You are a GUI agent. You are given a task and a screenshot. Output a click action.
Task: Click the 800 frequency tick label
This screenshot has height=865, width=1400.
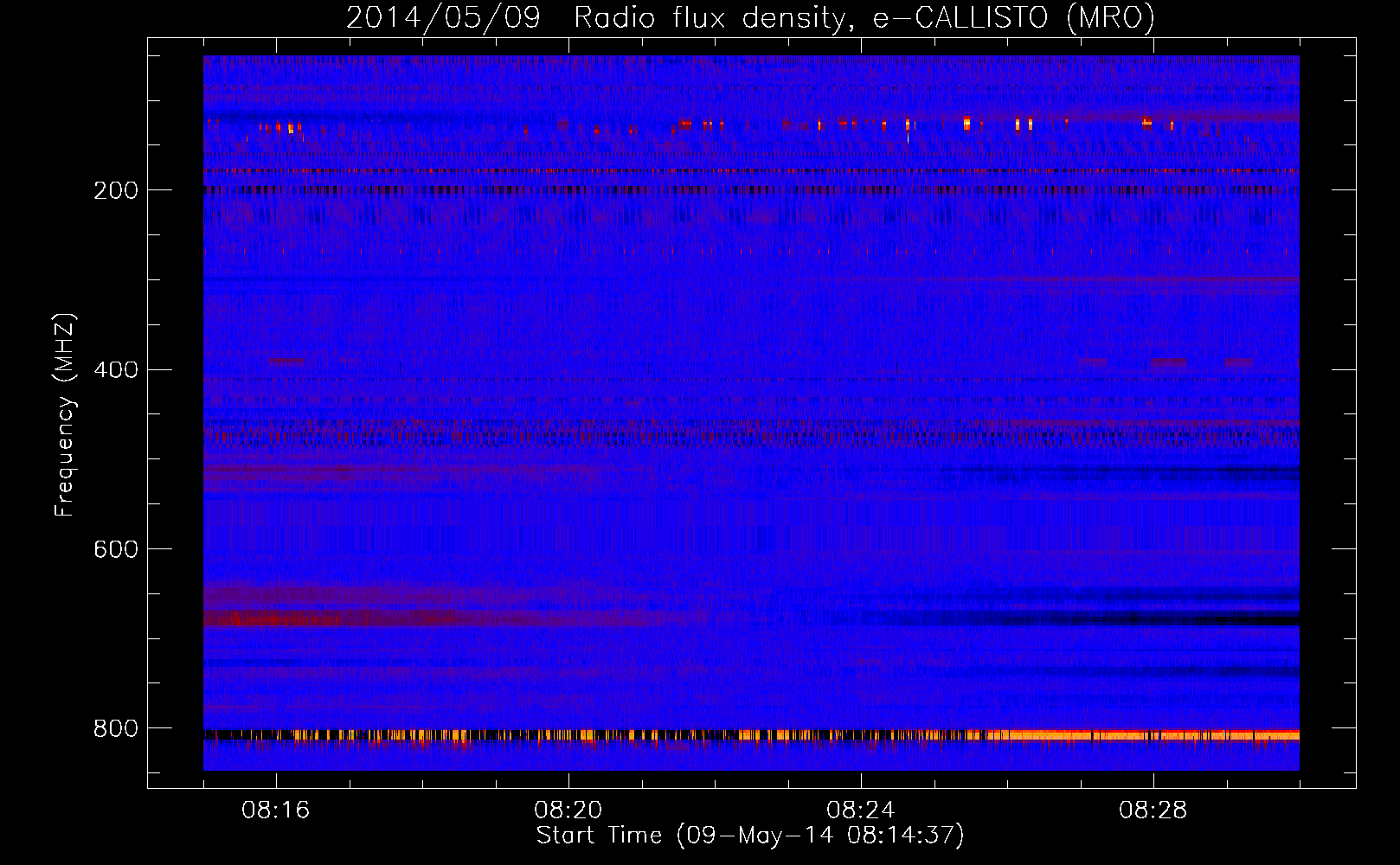(116, 728)
